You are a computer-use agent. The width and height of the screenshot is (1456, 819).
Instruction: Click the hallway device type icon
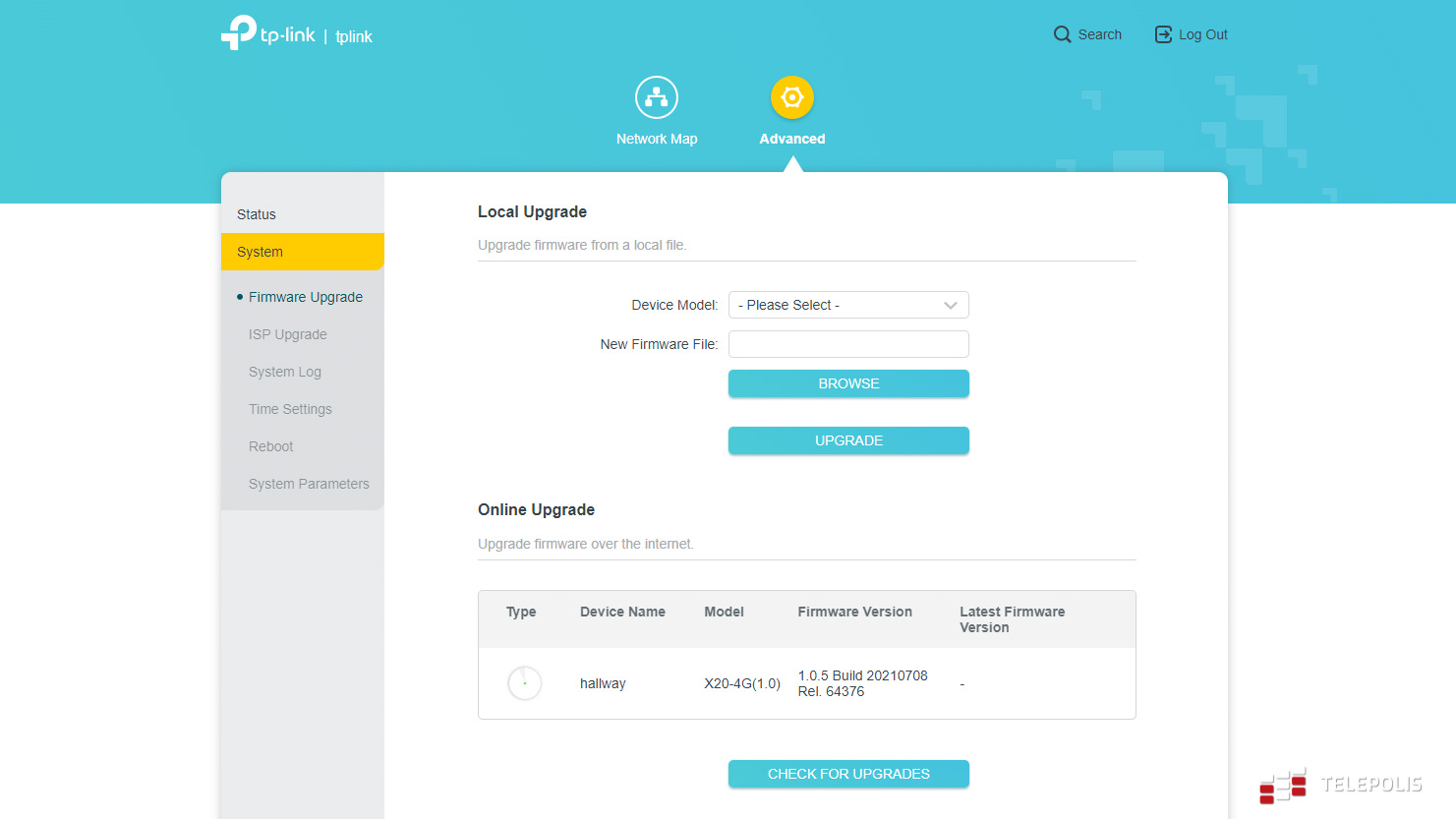coord(524,683)
